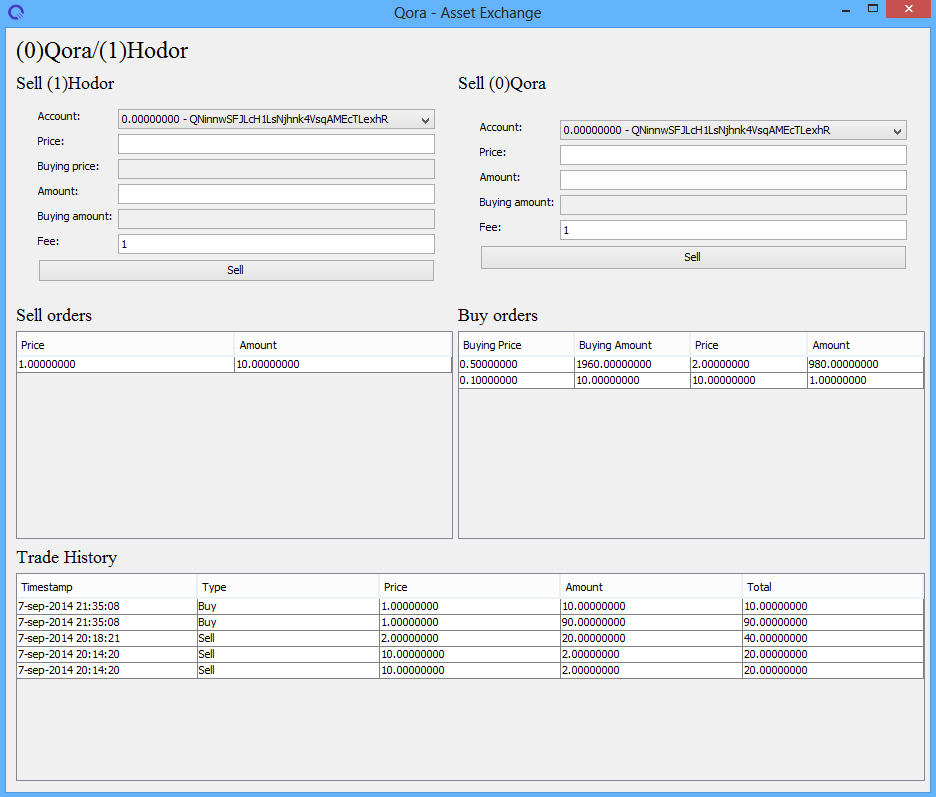This screenshot has width=936, height=797.
Task: Select the 1.00000000 price cell in Sell orders
Action: coord(125,364)
